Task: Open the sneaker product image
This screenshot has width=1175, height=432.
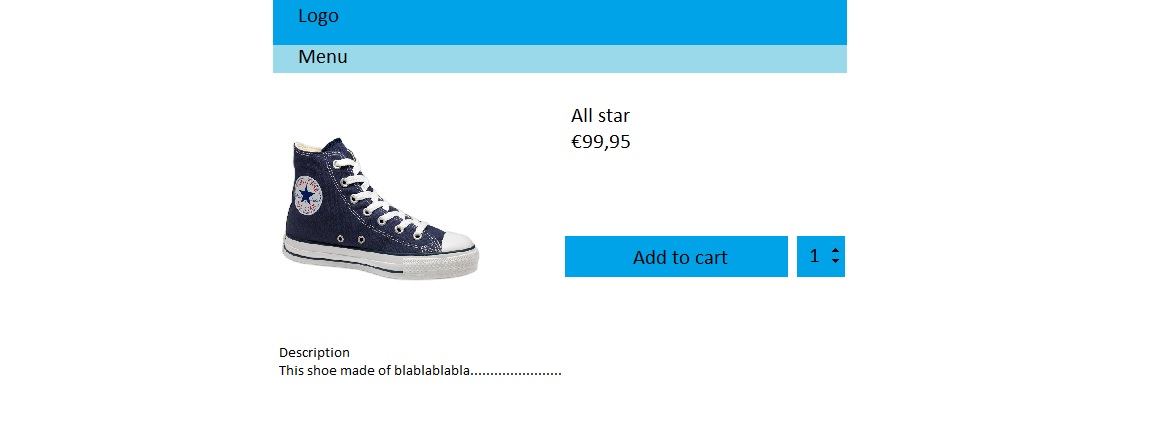Action: [x=381, y=208]
